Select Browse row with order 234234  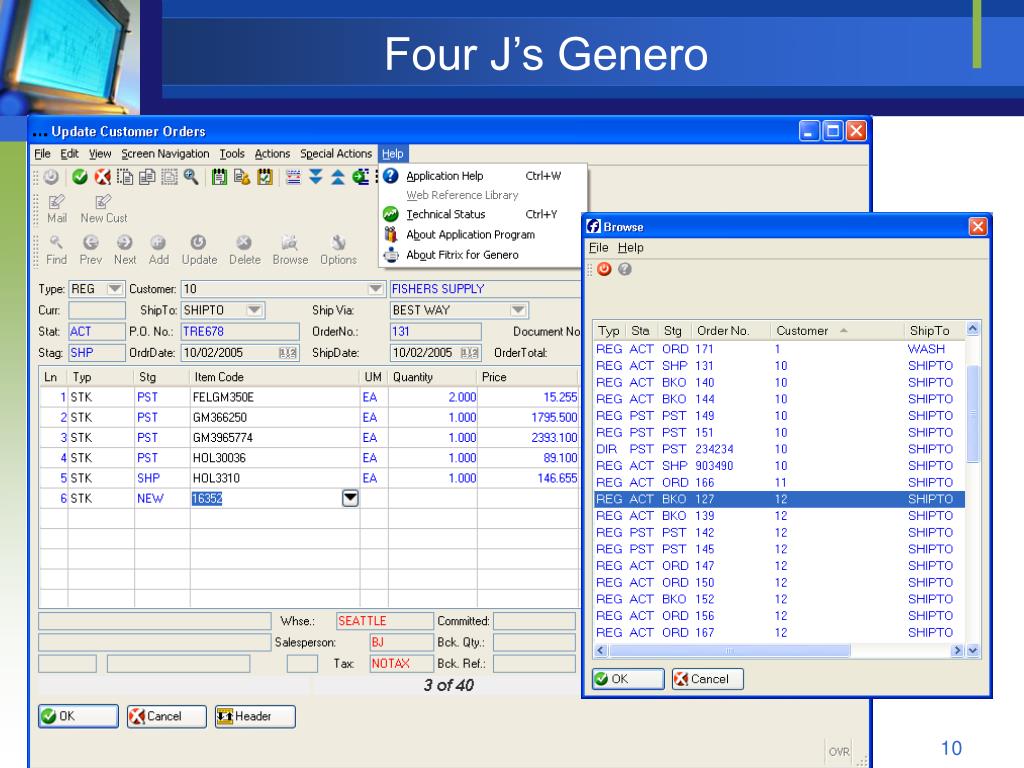click(779, 449)
